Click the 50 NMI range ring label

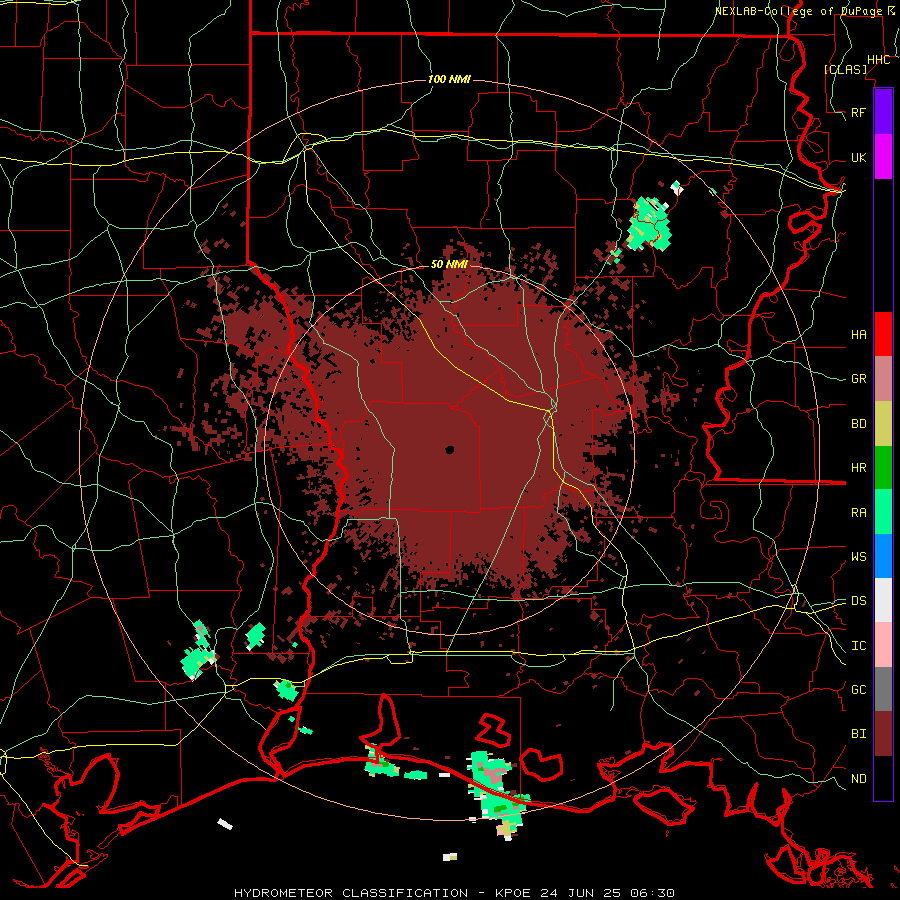(x=449, y=264)
